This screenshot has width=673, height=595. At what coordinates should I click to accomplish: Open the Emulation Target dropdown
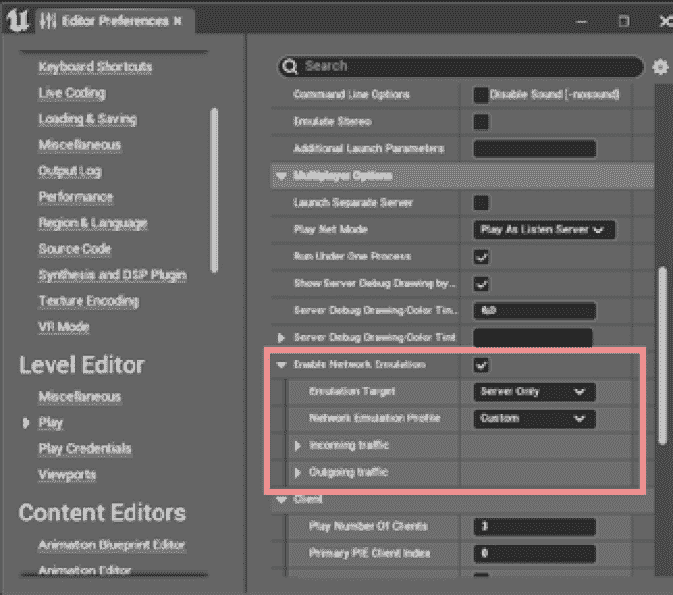click(x=534, y=392)
